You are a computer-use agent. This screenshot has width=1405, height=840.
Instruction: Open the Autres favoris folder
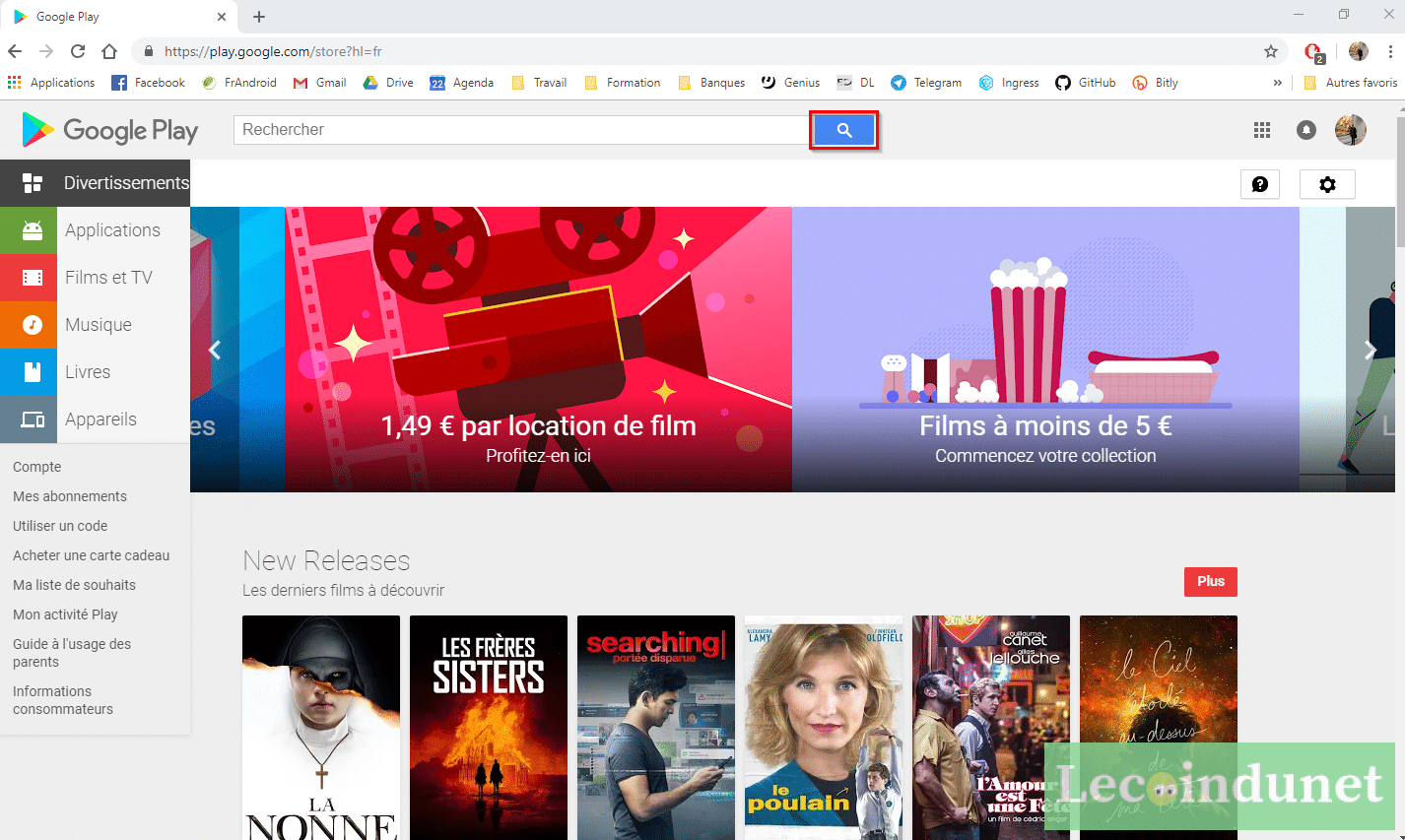click(1350, 83)
